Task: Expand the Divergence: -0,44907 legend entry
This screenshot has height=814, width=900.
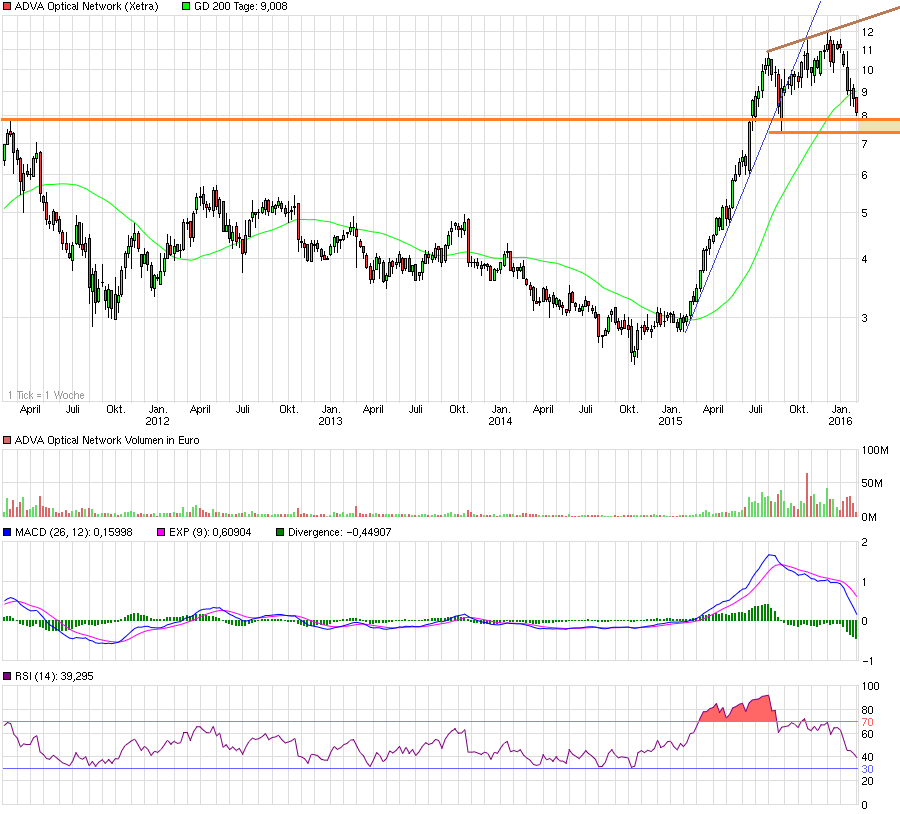Action: tap(340, 532)
